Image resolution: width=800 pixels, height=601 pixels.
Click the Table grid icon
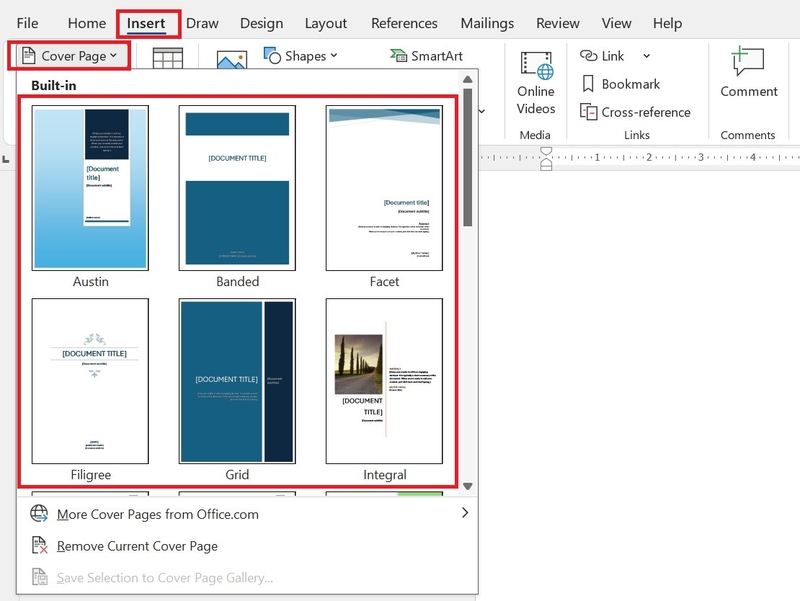click(x=167, y=58)
